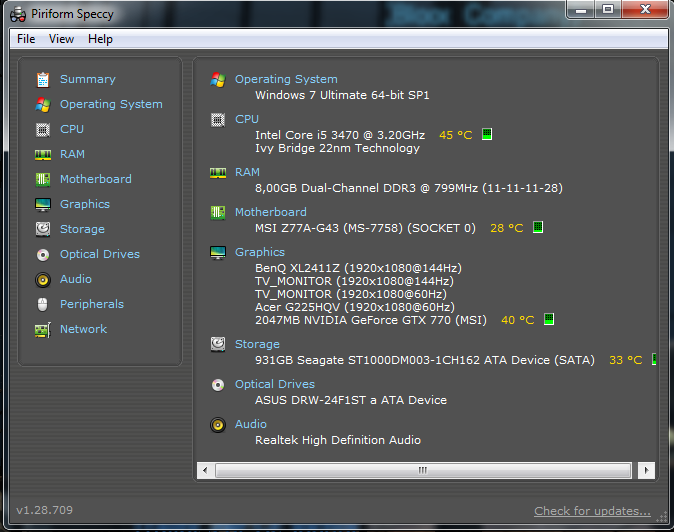
Task: Click the 45 °C CPU temperature value
Action: coord(456,135)
